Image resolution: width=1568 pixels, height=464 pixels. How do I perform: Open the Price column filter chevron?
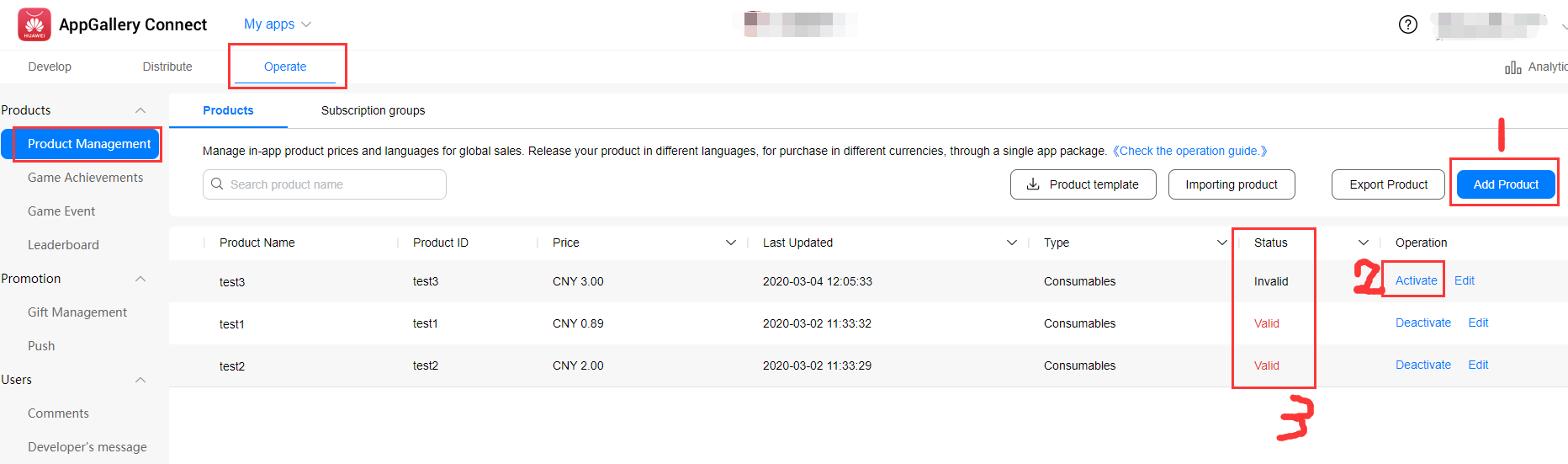tap(730, 243)
